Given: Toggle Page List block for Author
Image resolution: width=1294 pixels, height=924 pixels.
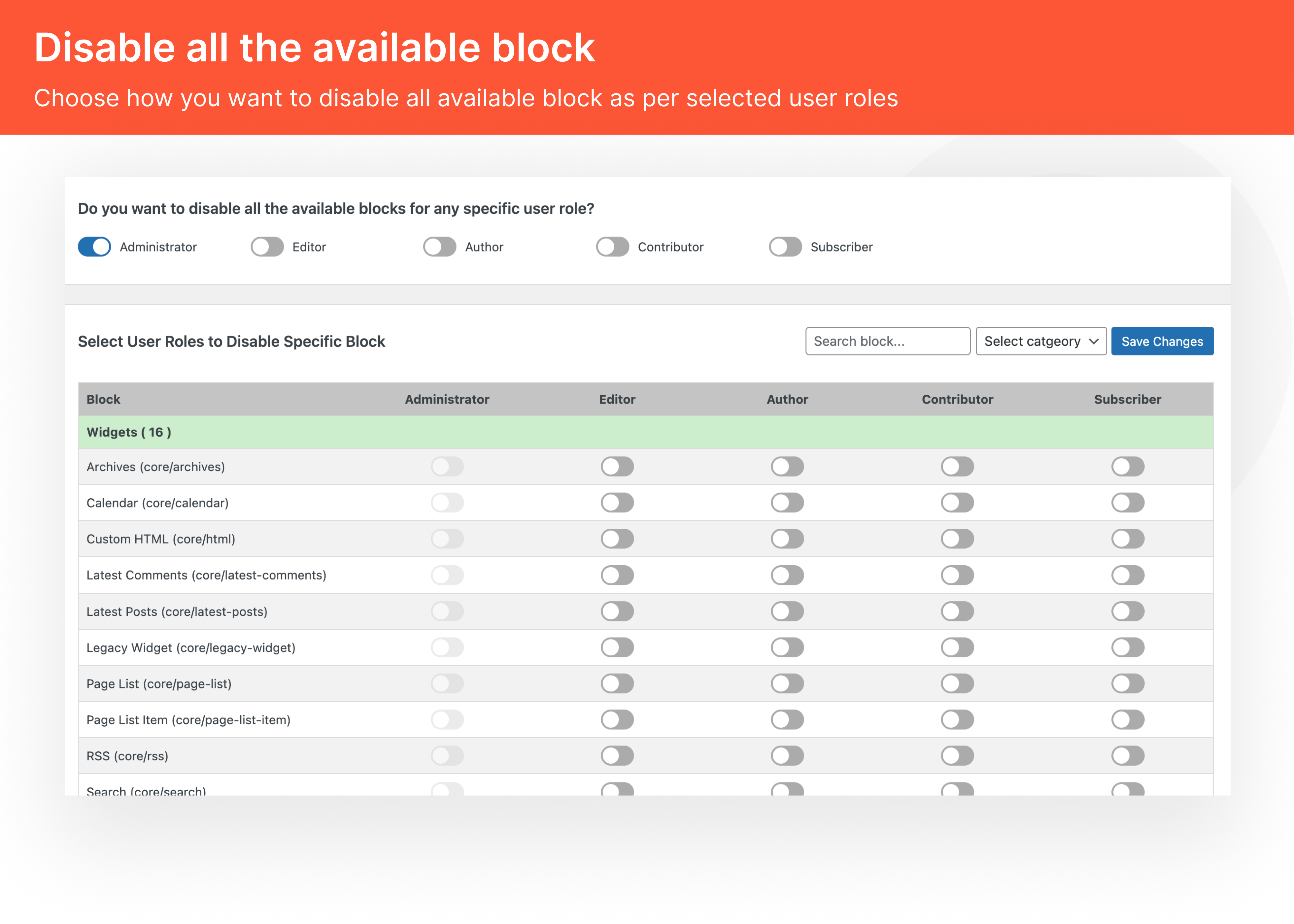Looking at the screenshot, I should (788, 684).
